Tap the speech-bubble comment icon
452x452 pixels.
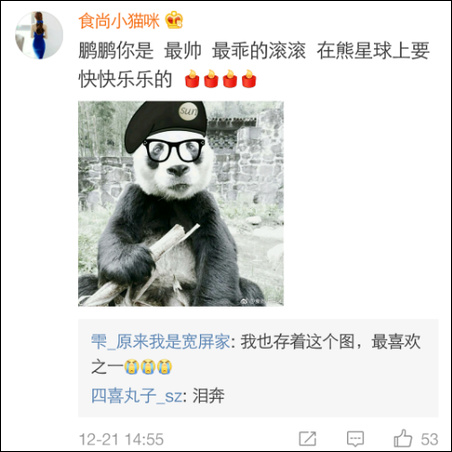(355, 439)
